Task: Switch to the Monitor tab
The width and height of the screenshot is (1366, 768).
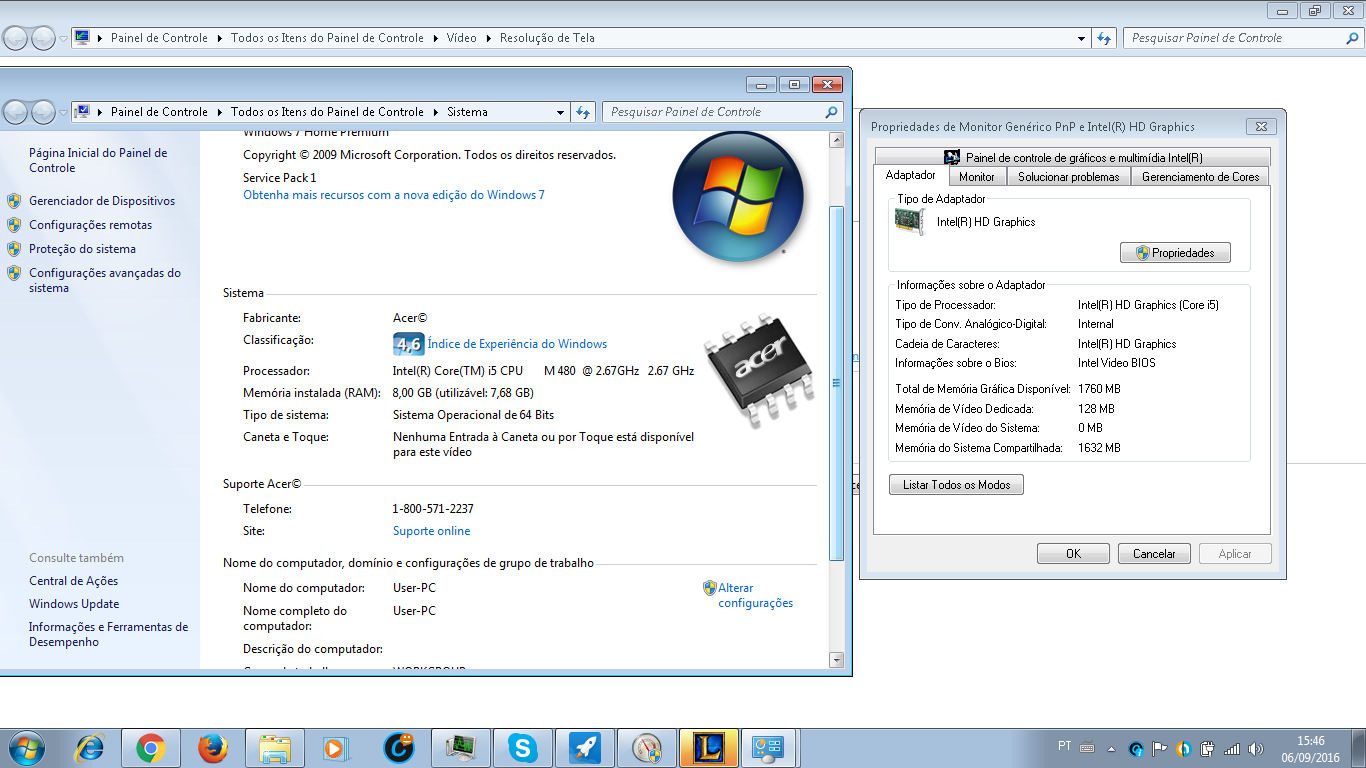Action: (976, 176)
